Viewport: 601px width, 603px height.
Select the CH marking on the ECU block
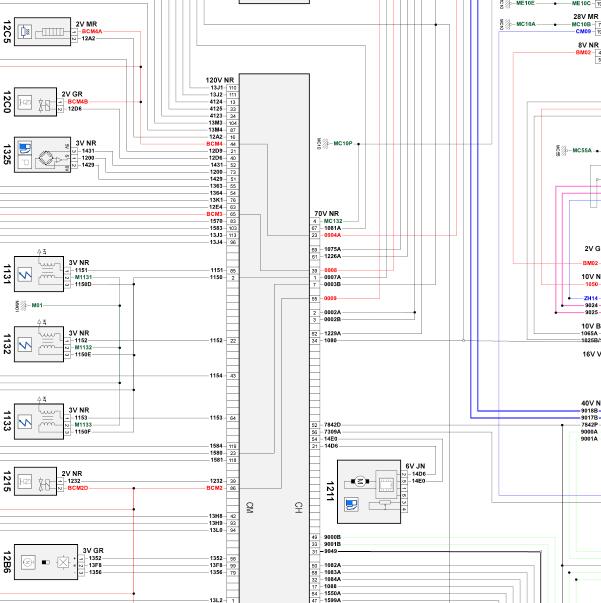pyautogui.click(x=298, y=507)
